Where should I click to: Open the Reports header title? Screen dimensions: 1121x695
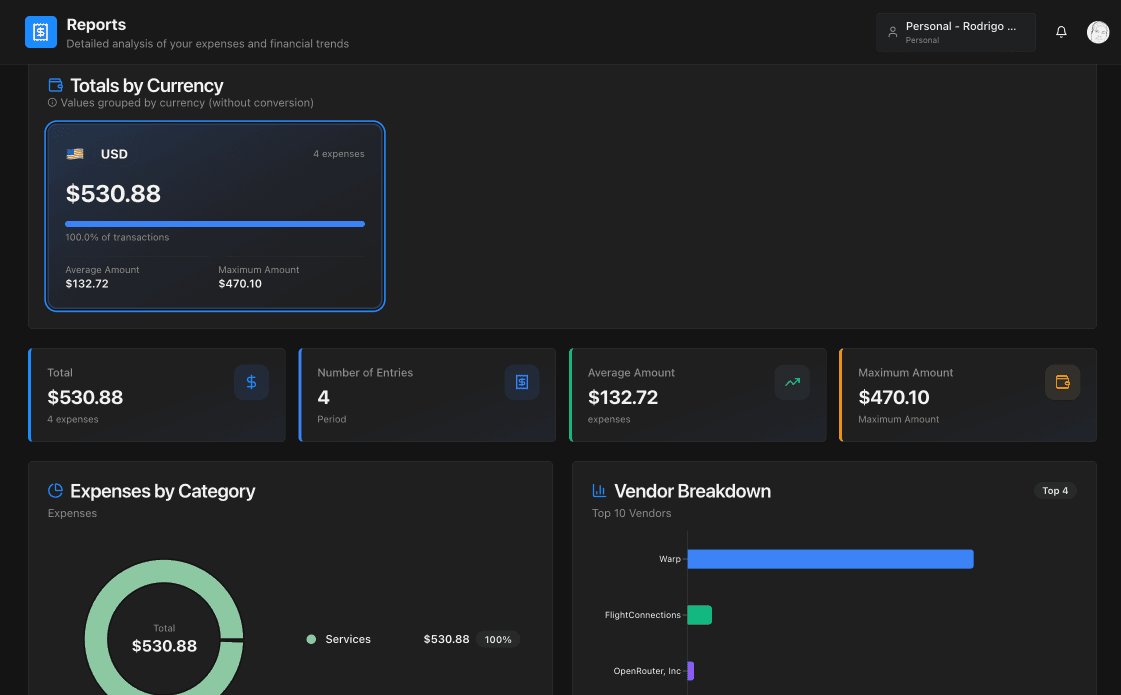point(95,24)
